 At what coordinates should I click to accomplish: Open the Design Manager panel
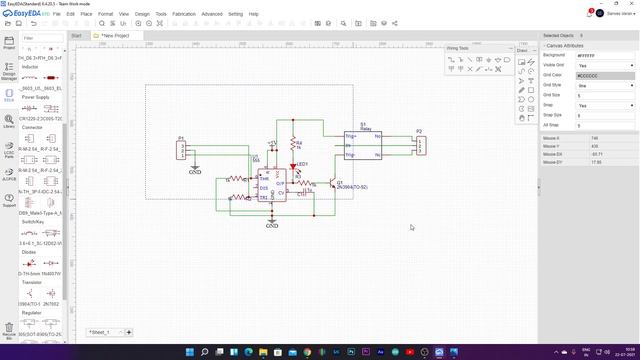9,71
